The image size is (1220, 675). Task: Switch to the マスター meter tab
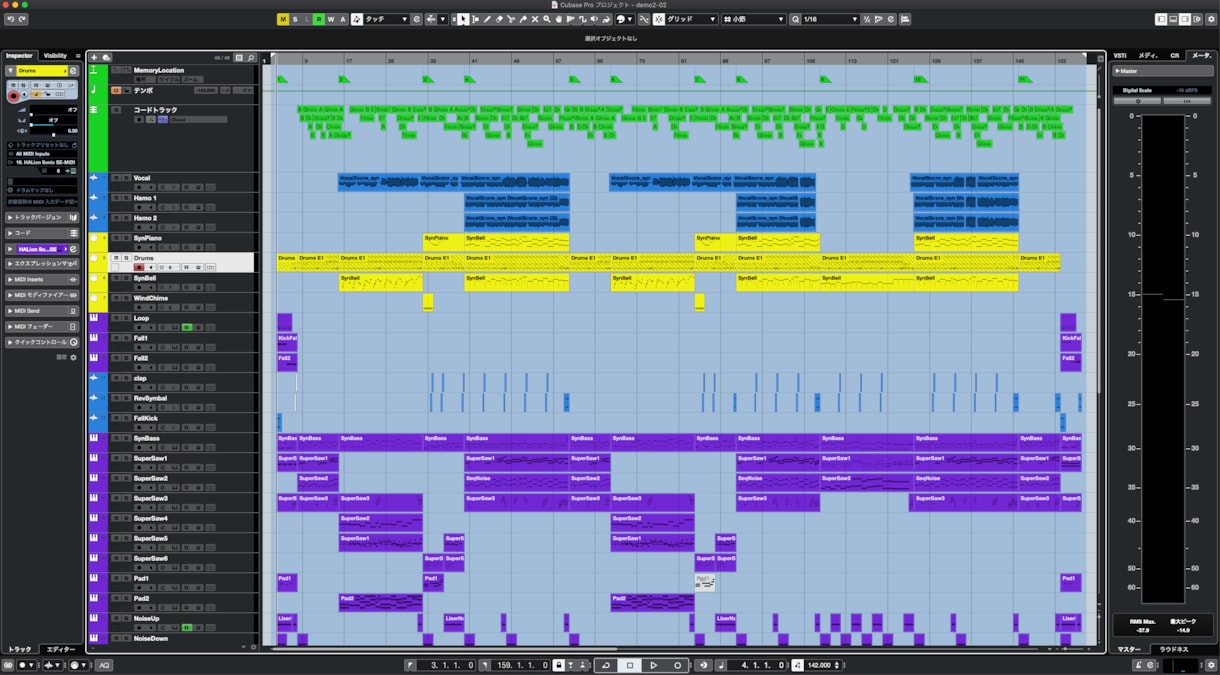[1129, 650]
